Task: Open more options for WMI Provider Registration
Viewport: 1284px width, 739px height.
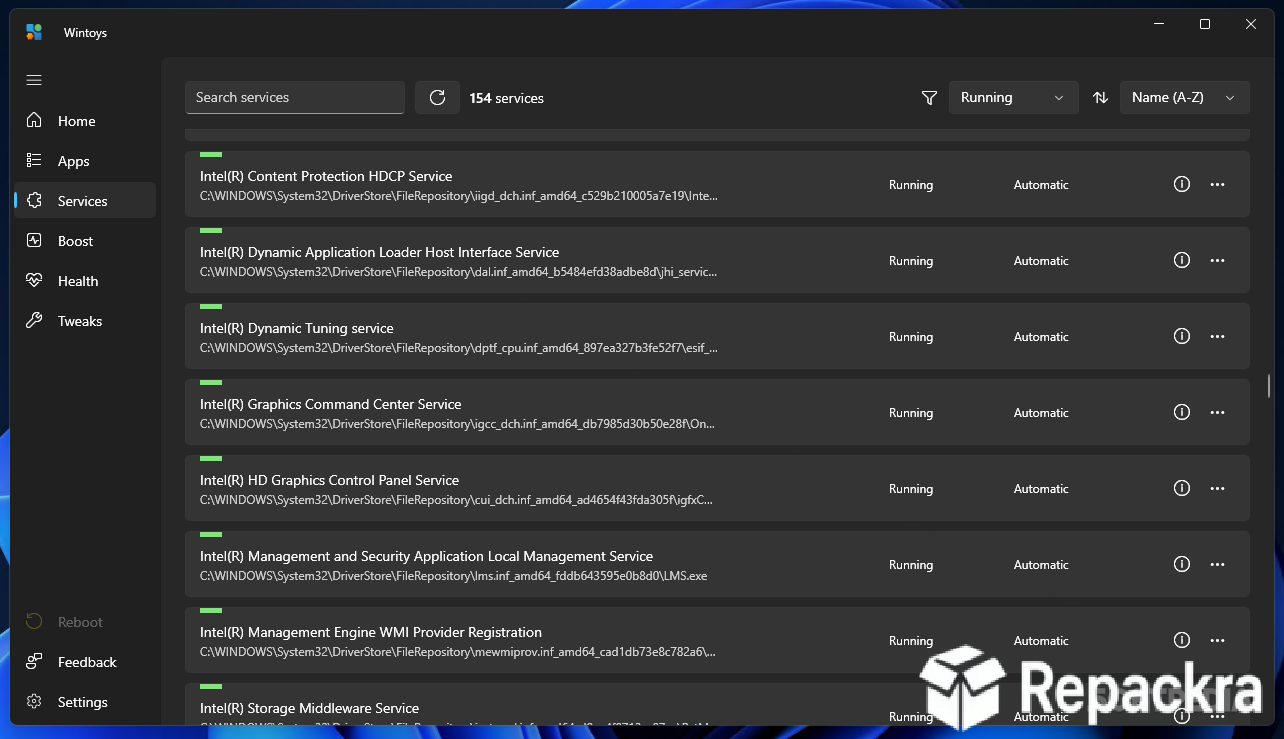Action: [x=1217, y=640]
